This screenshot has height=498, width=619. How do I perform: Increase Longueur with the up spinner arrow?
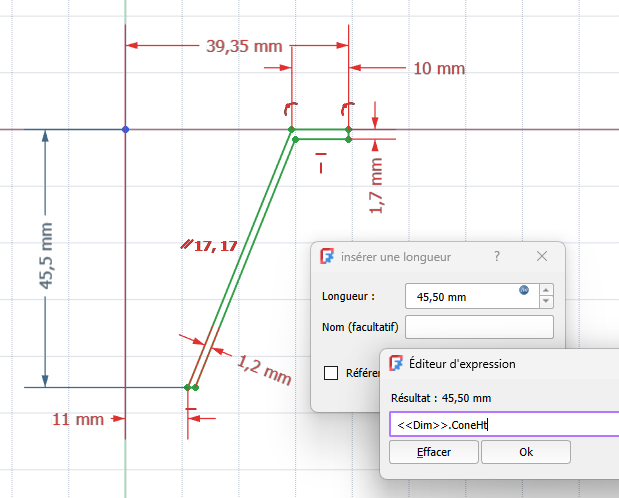545,290
